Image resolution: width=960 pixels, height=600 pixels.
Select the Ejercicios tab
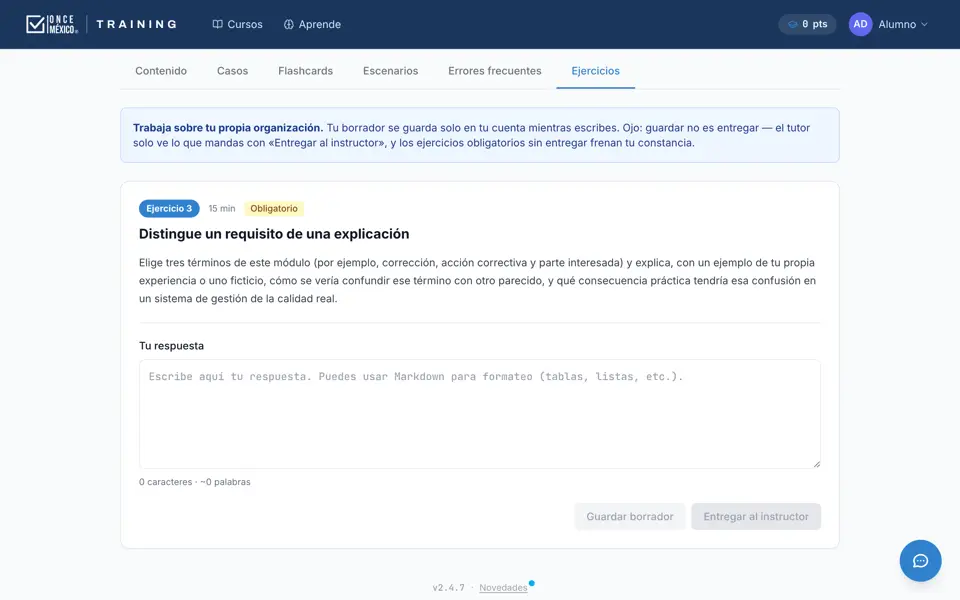click(596, 71)
